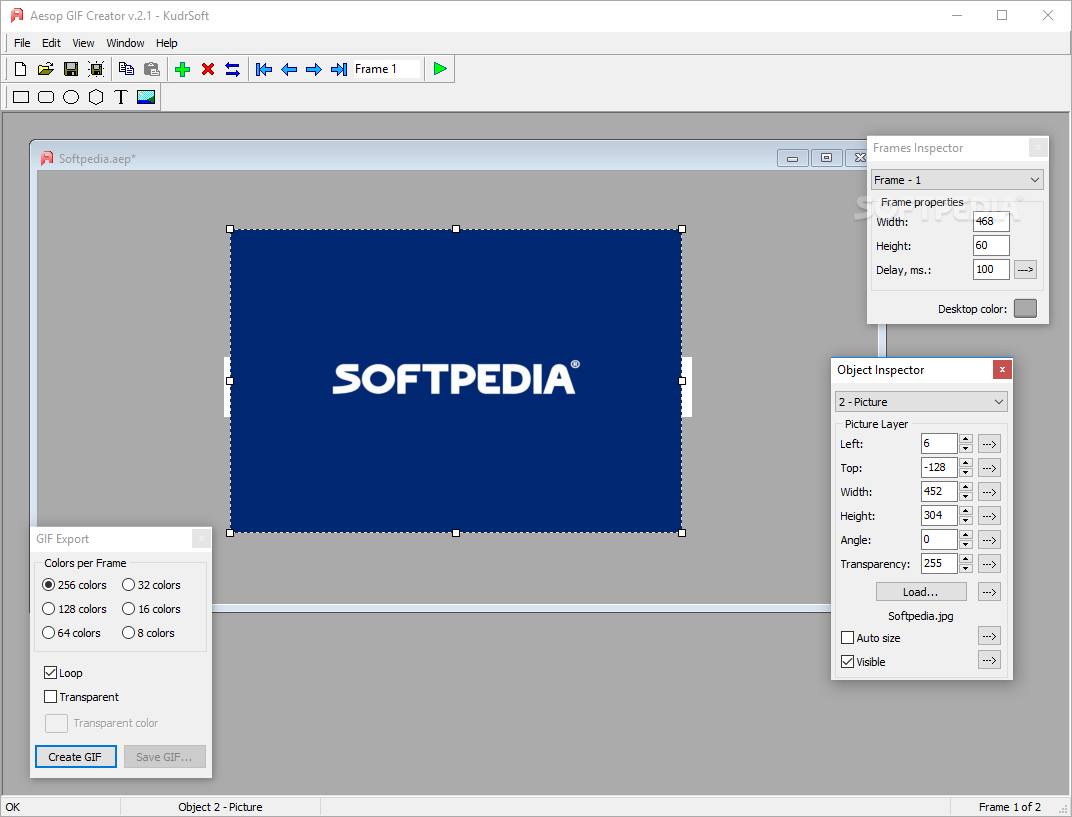Click the Load... picture button
The height and width of the screenshot is (817, 1072).
[x=921, y=592]
